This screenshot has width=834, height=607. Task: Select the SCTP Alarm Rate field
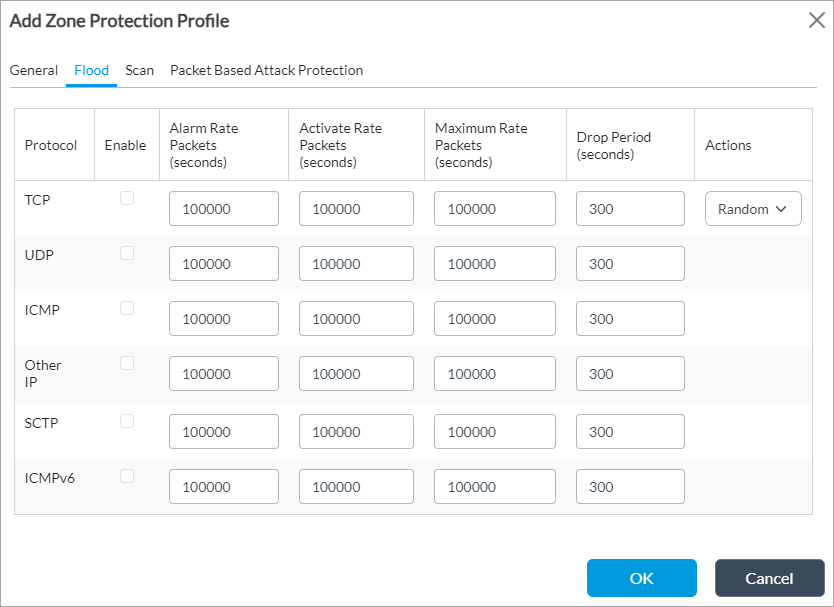click(x=223, y=431)
